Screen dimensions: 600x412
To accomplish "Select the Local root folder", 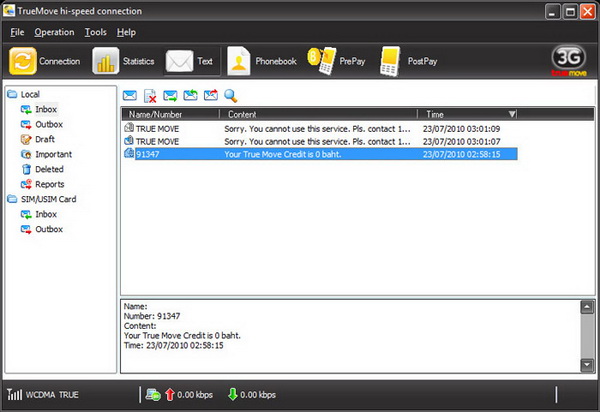I will tap(23, 94).
